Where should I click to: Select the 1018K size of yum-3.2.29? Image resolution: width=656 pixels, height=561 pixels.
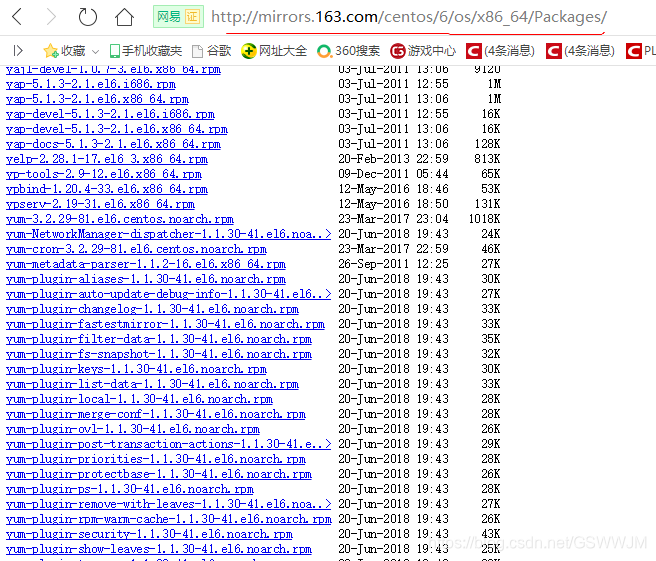pos(484,219)
